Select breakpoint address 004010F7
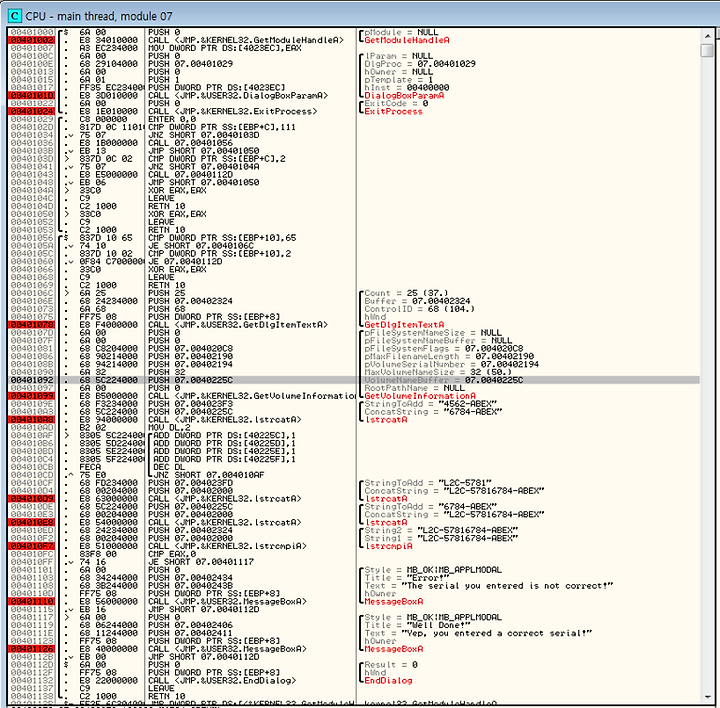 coord(32,546)
